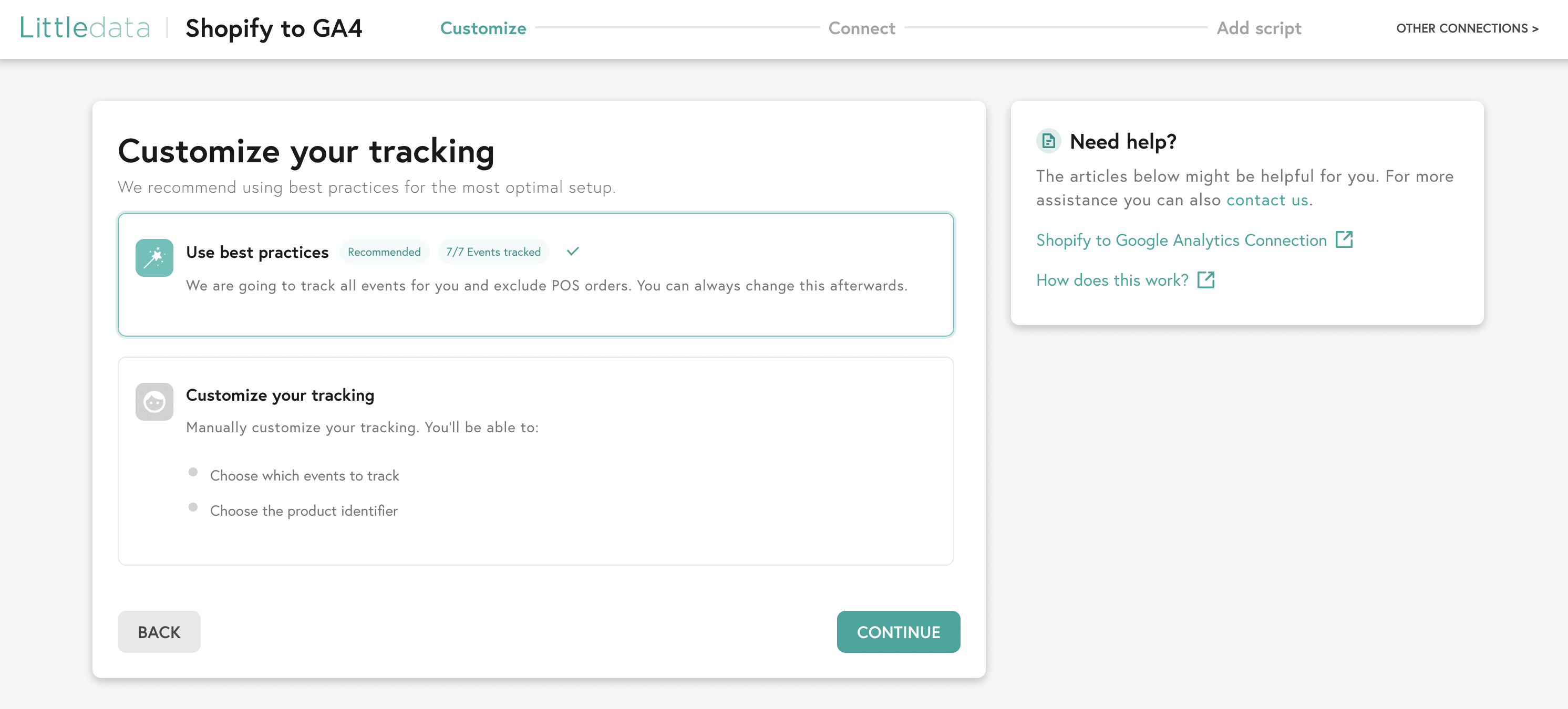Click the Littledata logo
Image resolution: width=1568 pixels, height=709 pixels.
pyautogui.click(x=85, y=28)
